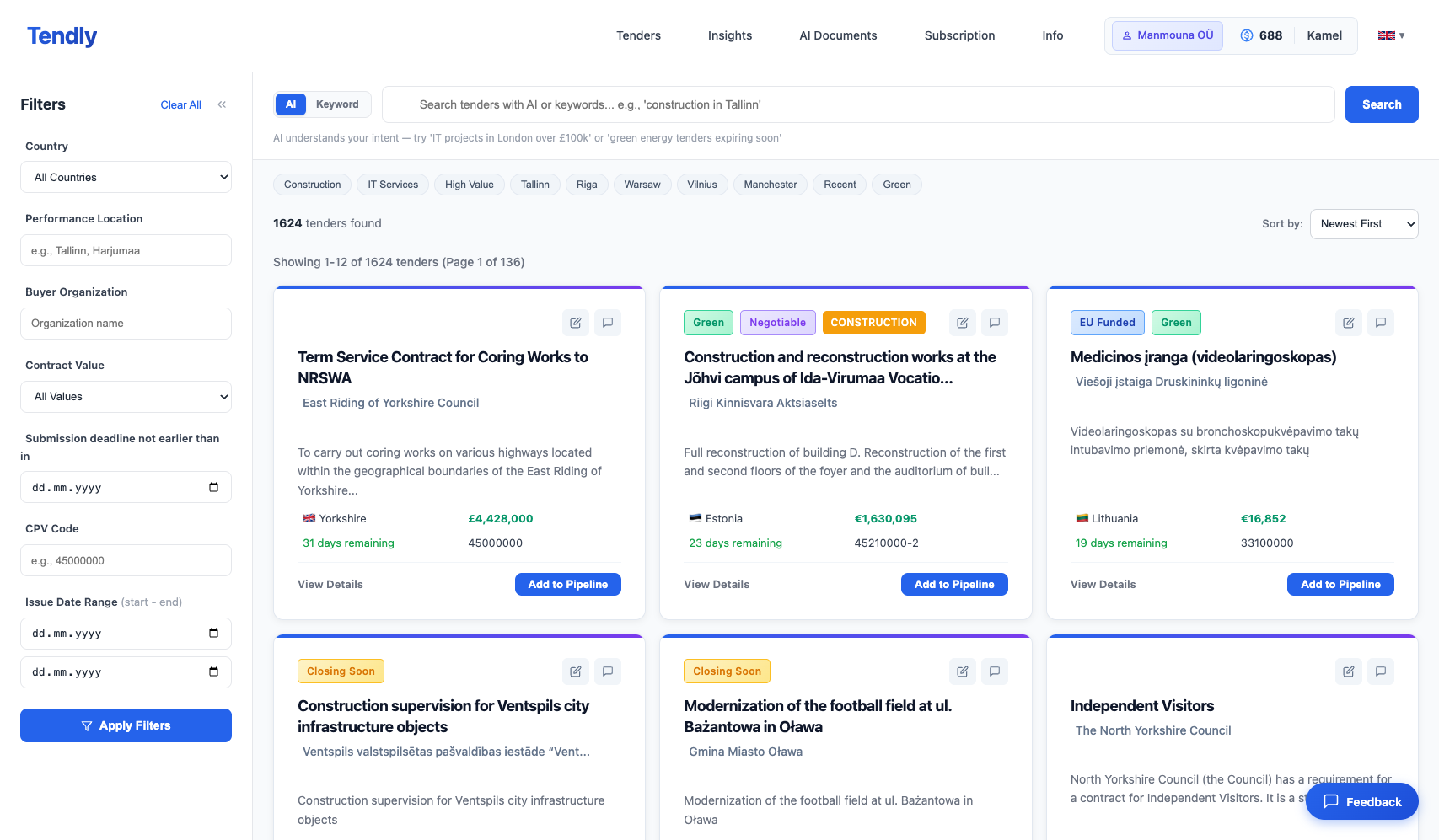Select the Manchester filter chip
The image size is (1439, 840).
tap(771, 185)
